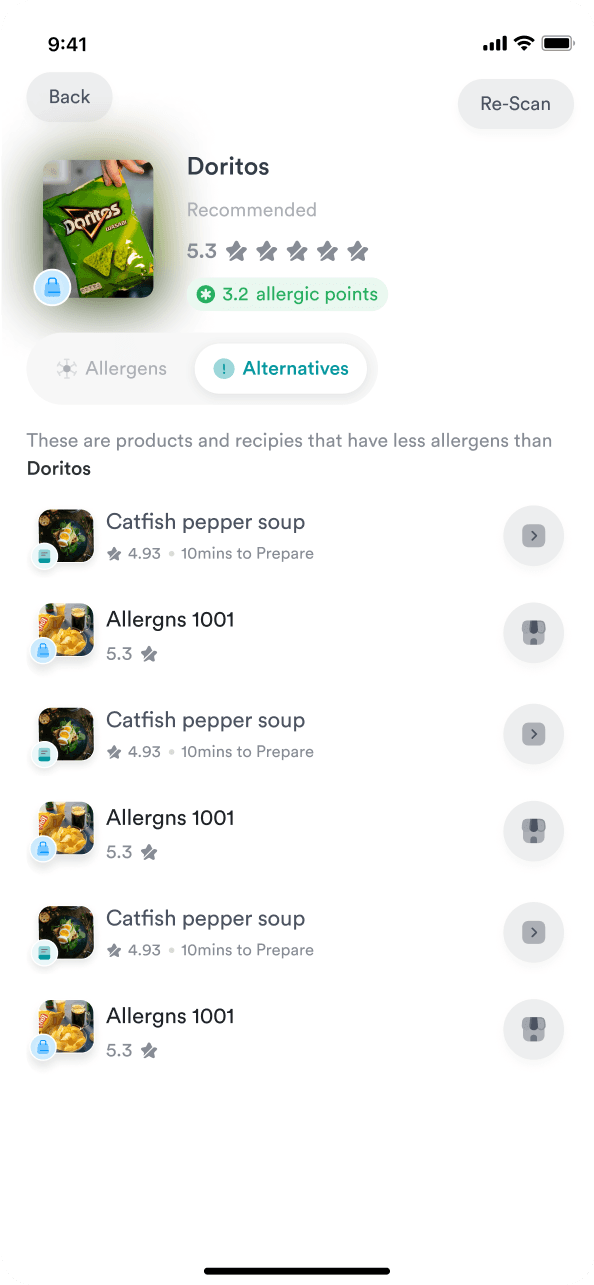Tap bag badge on third Allergns 1001
594x1285 pixels.
coord(43,1047)
